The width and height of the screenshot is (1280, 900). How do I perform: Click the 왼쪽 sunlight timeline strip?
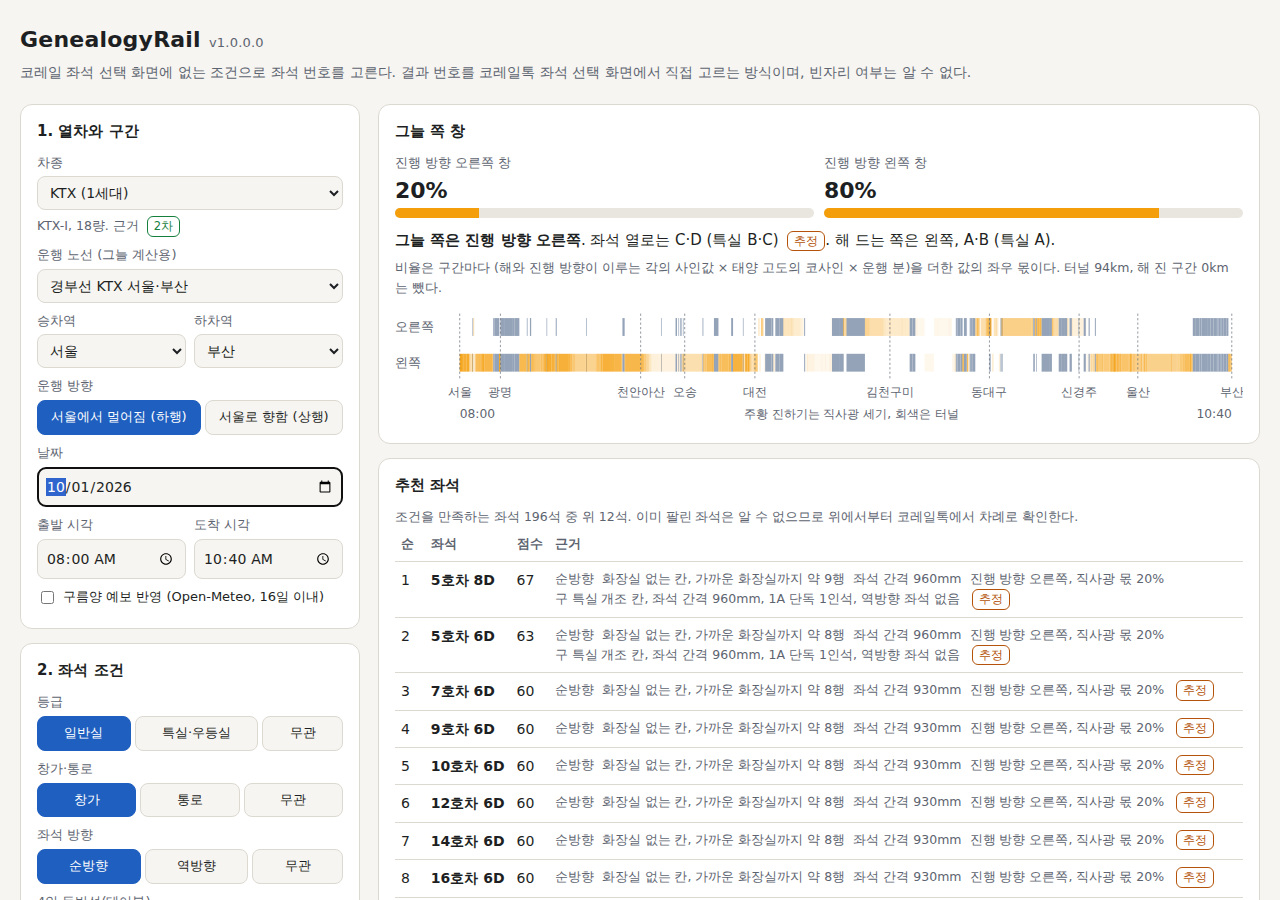845,363
